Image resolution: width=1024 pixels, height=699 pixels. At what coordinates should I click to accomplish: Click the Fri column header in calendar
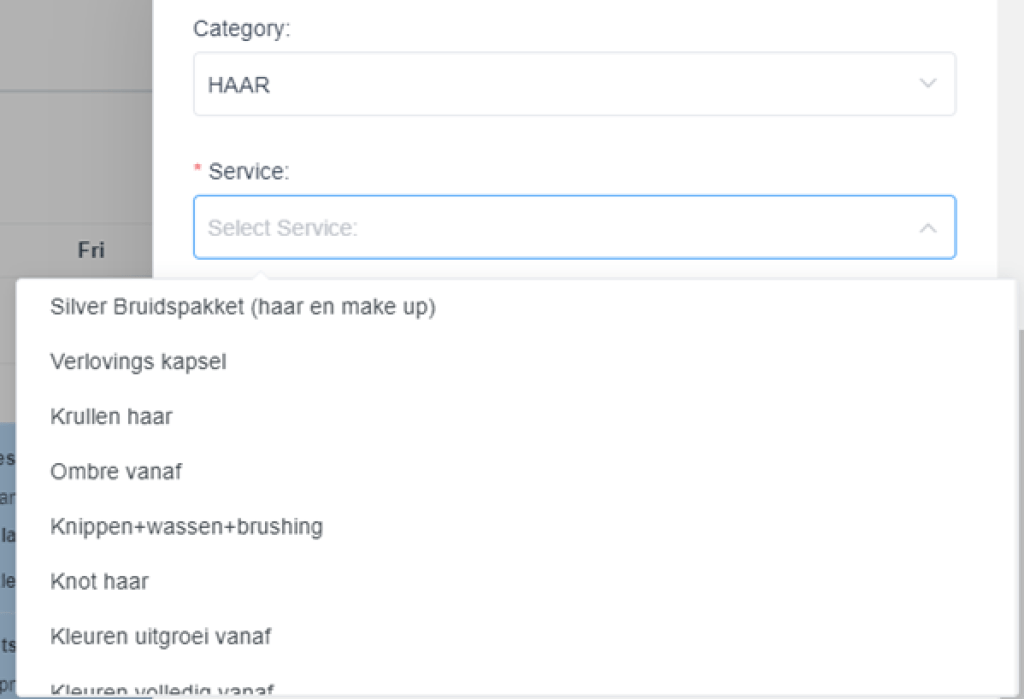[x=91, y=250]
